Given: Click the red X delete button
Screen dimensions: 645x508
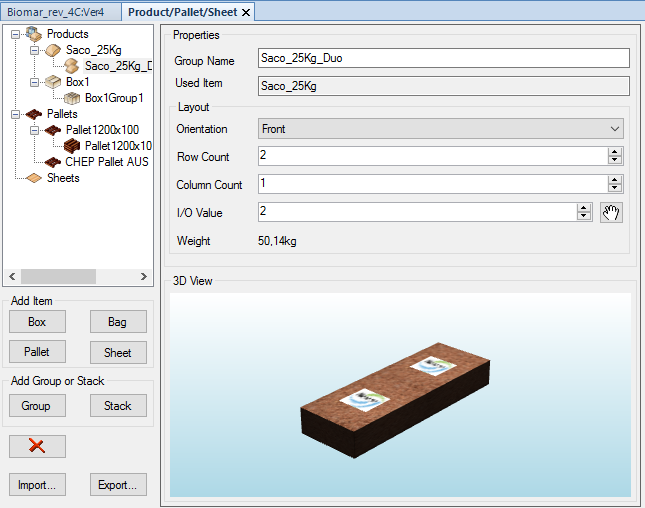Looking at the screenshot, I should [x=37, y=446].
